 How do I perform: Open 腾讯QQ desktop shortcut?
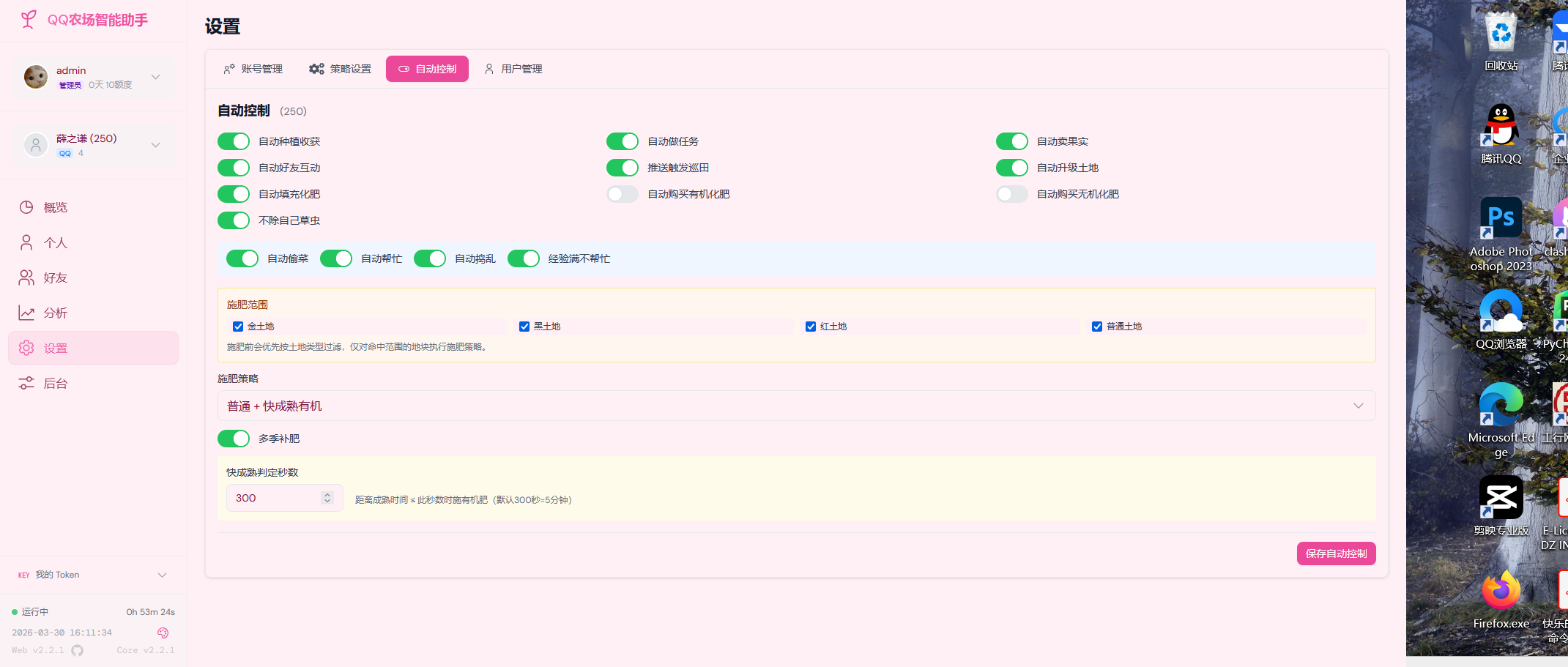(x=1500, y=133)
